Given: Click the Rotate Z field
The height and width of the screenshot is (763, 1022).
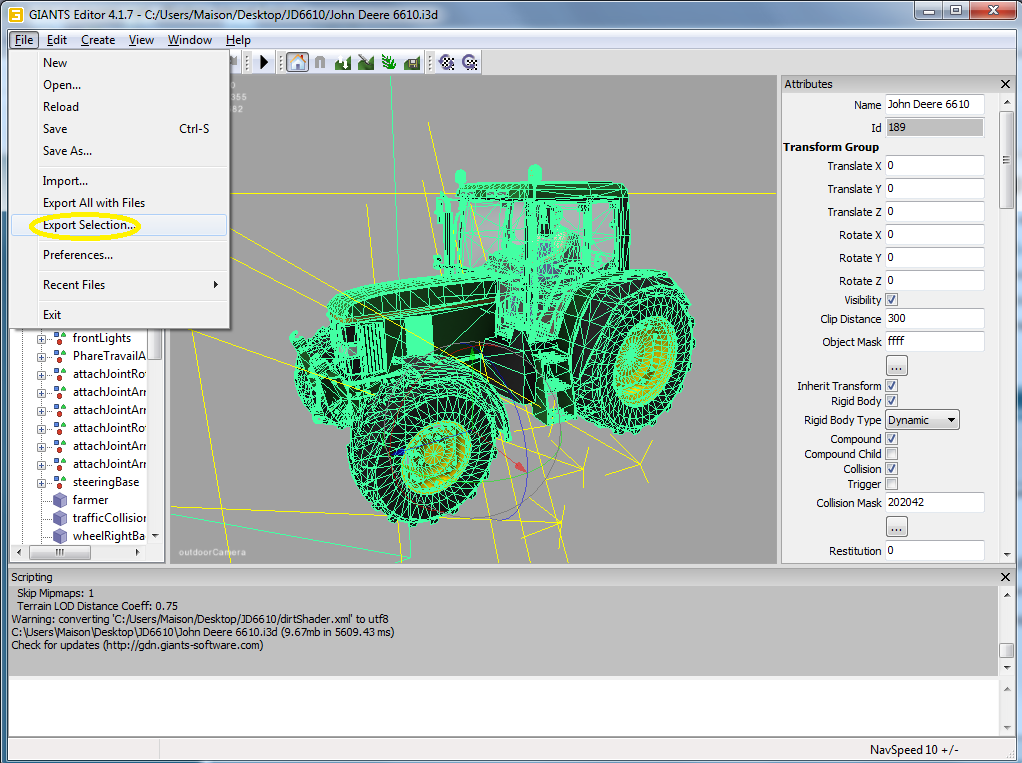Looking at the screenshot, I should tap(934, 280).
